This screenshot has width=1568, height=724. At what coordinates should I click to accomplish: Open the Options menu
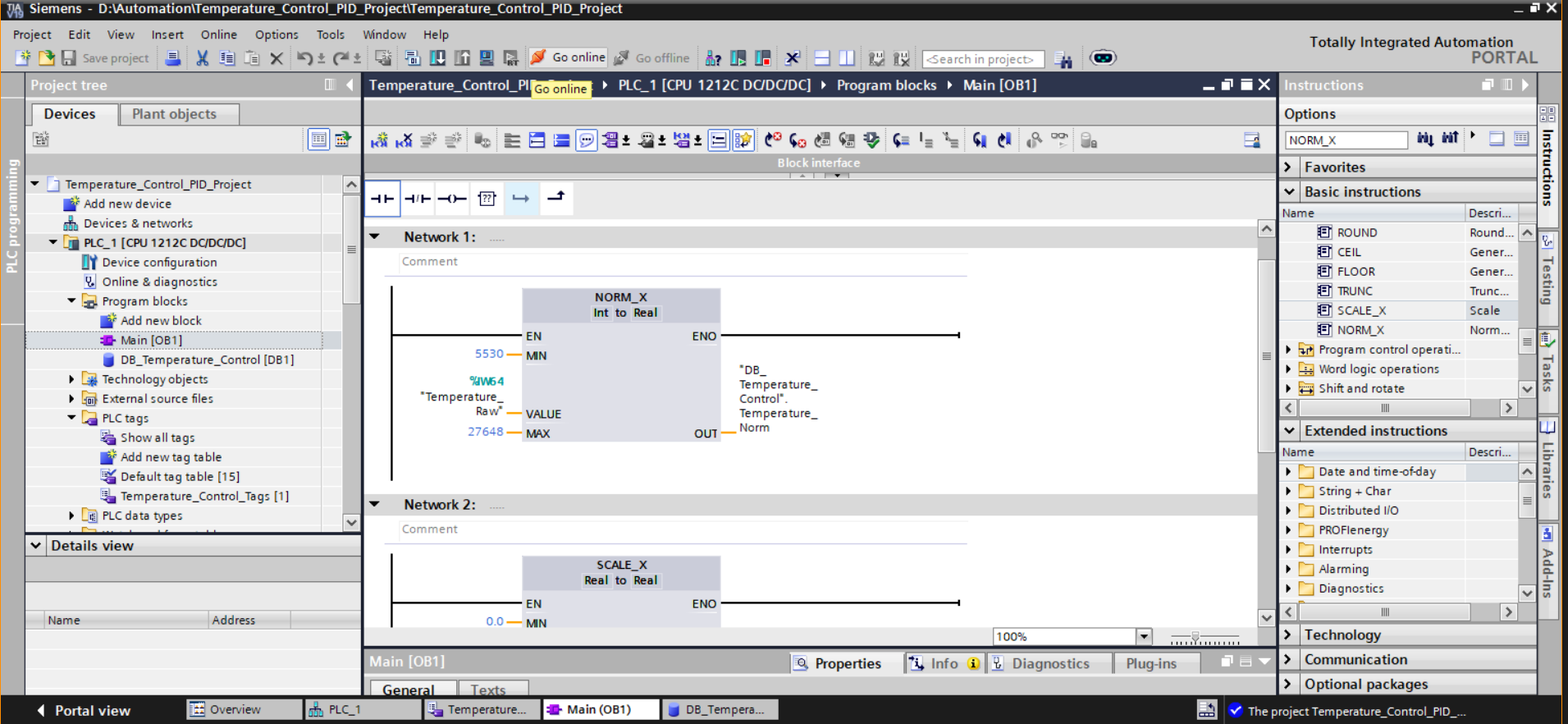(x=277, y=34)
